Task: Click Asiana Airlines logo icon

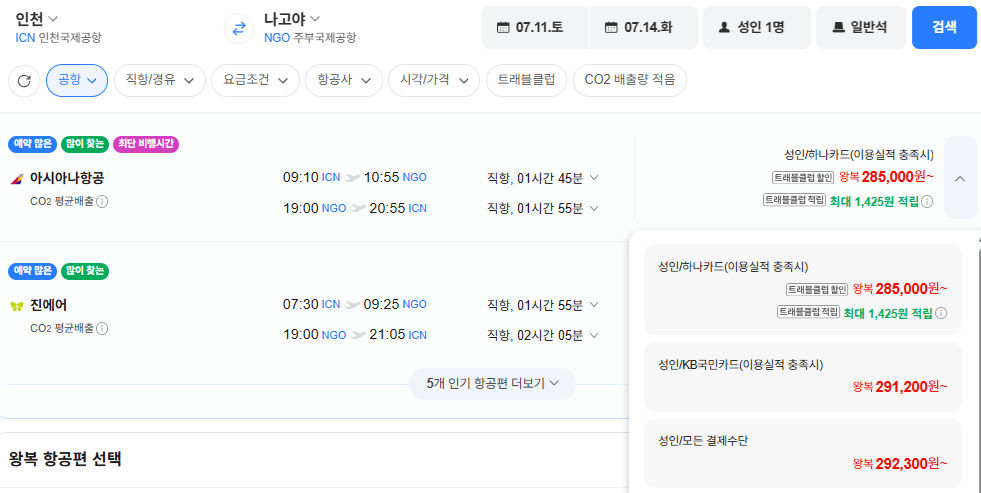Action: click(17, 179)
